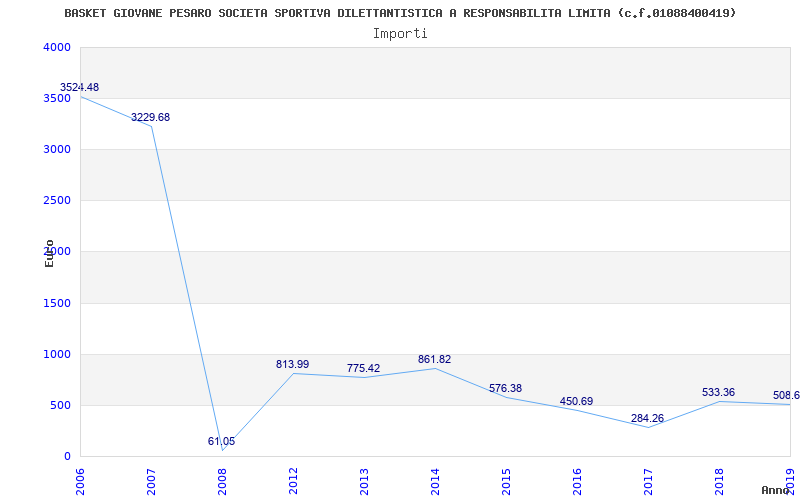Click the 813.99 data label
The image size is (800, 500).
click(292, 364)
